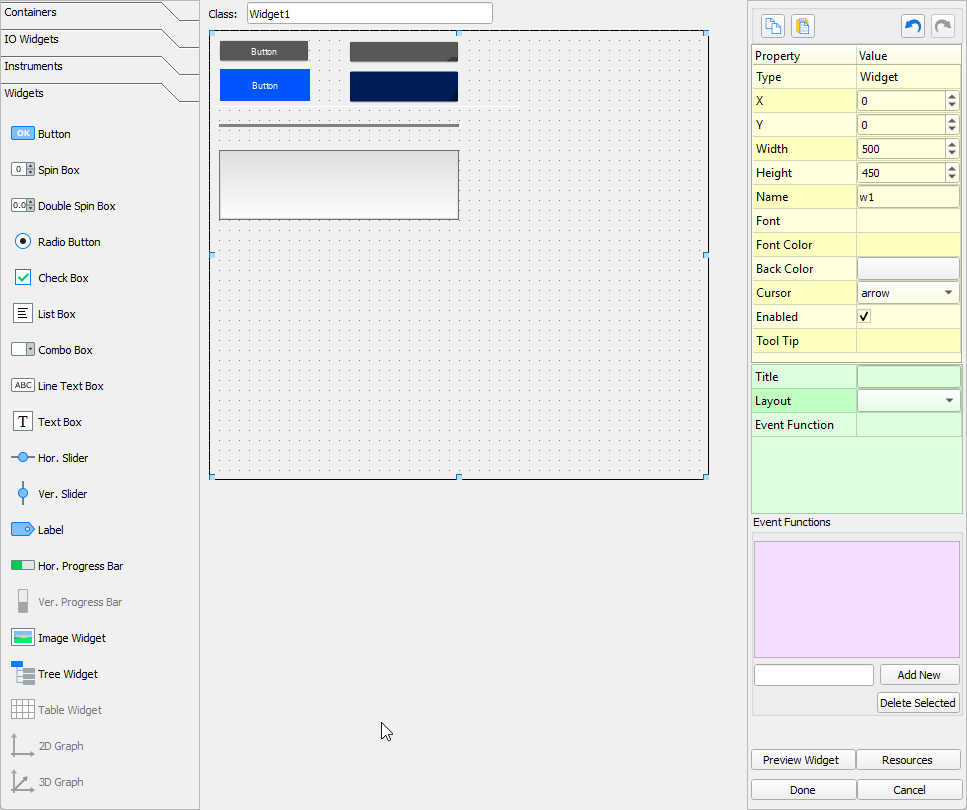Screen dimensions: 967x810
Task: Select the Radio Button widget tool
Action: [x=68, y=241]
